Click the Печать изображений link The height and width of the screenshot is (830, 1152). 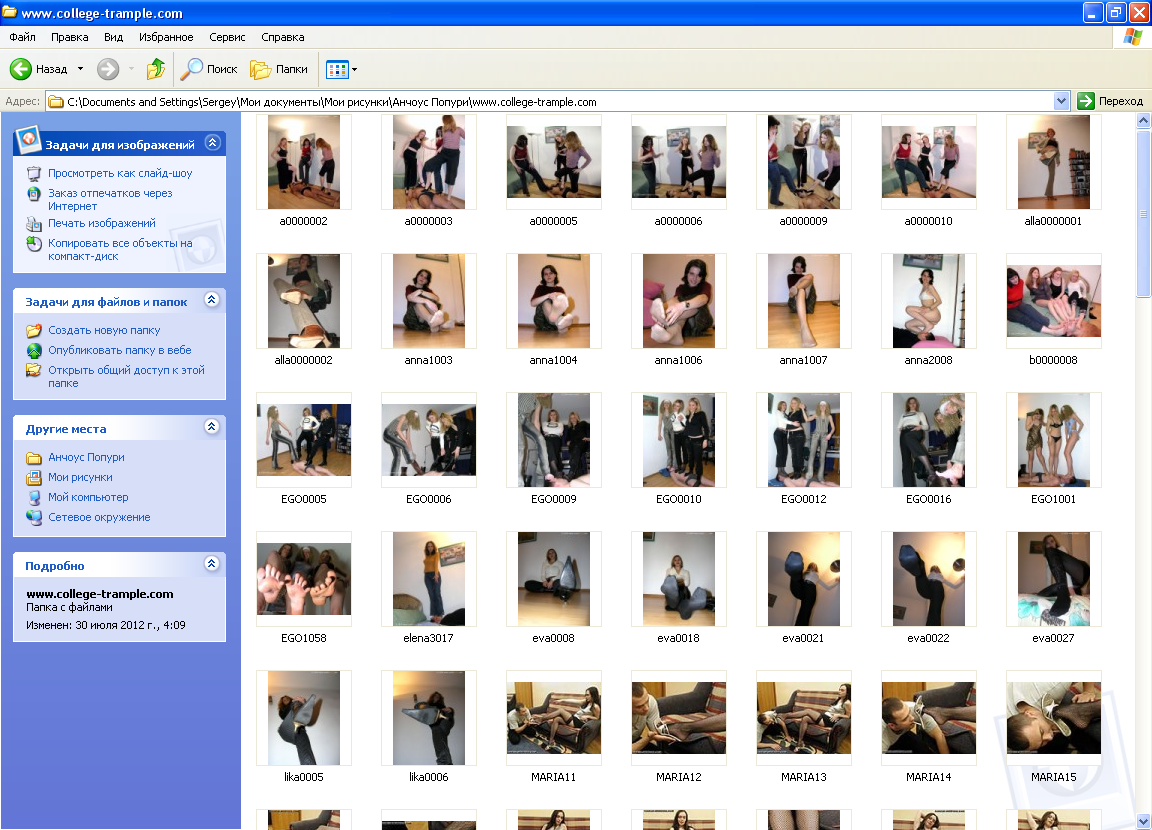pyautogui.click(x=101, y=223)
